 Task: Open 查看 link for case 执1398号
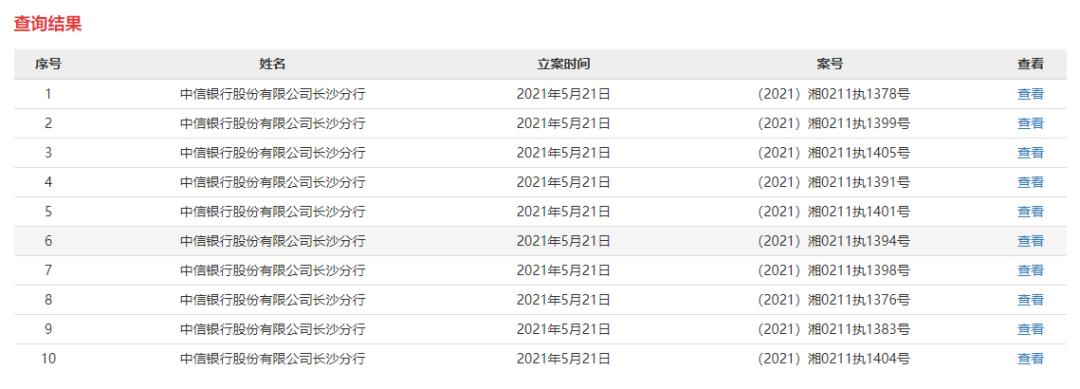[1030, 271]
